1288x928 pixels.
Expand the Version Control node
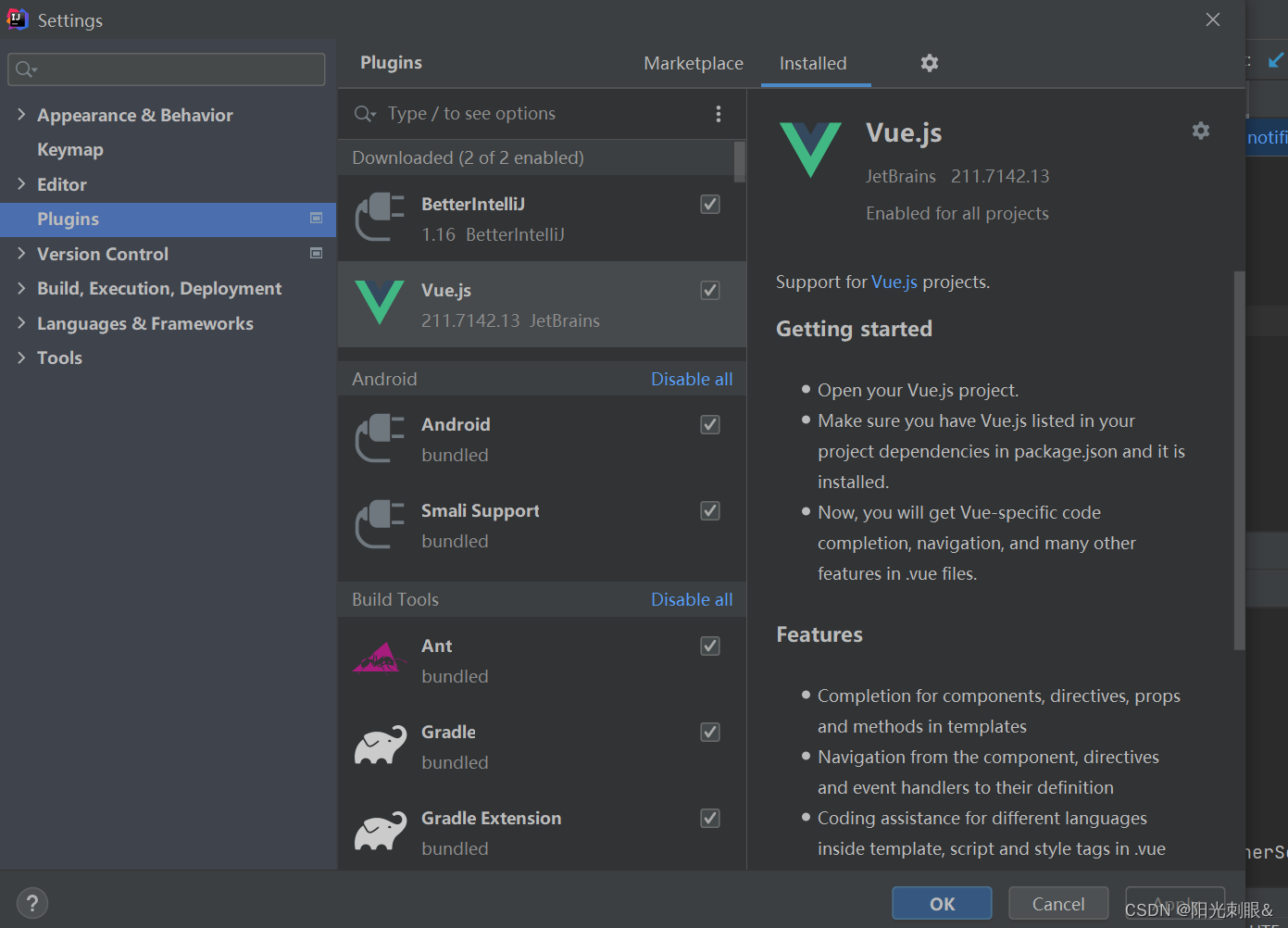pyautogui.click(x=21, y=253)
